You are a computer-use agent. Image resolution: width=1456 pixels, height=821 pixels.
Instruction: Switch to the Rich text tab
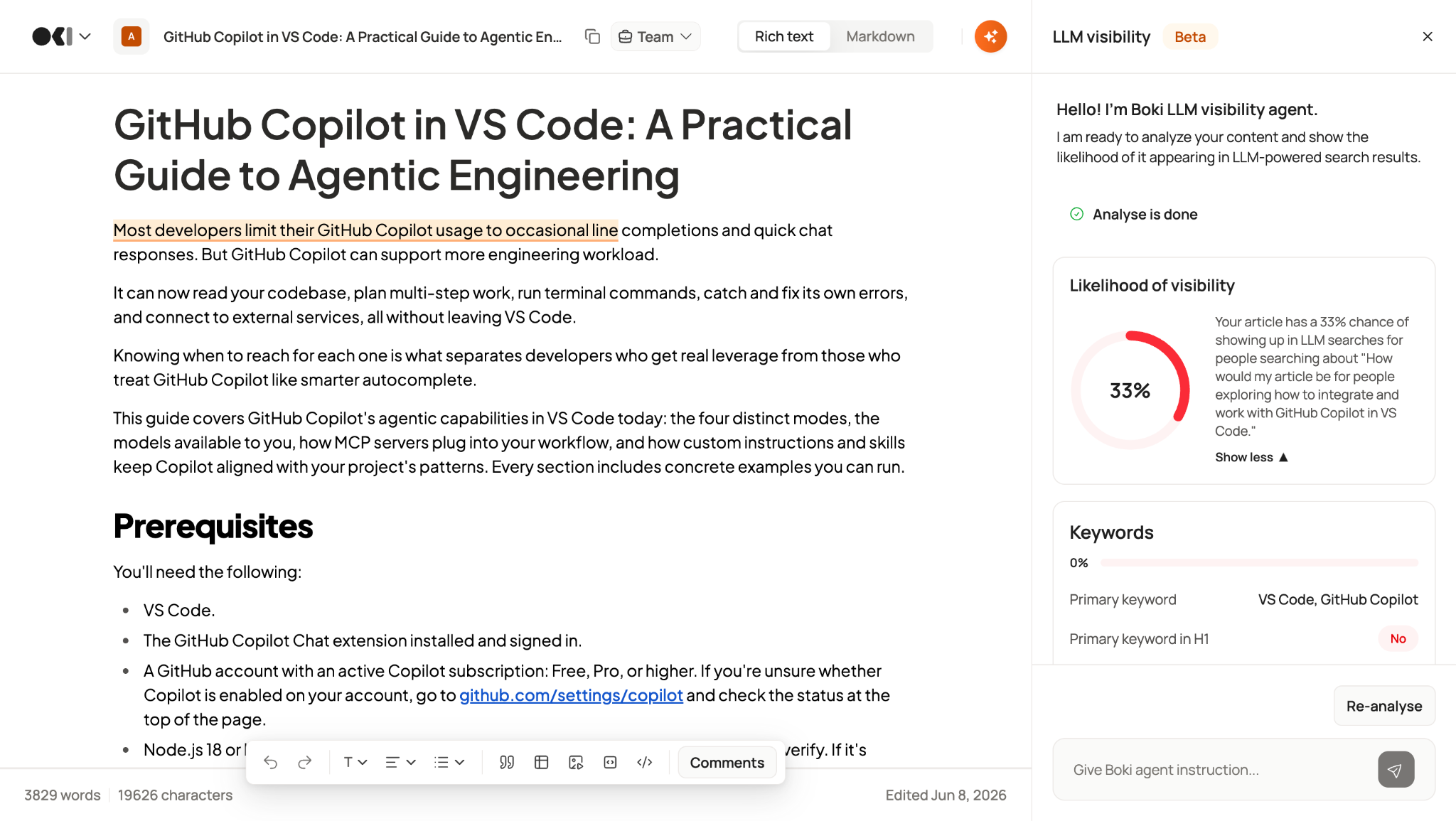click(784, 36)
